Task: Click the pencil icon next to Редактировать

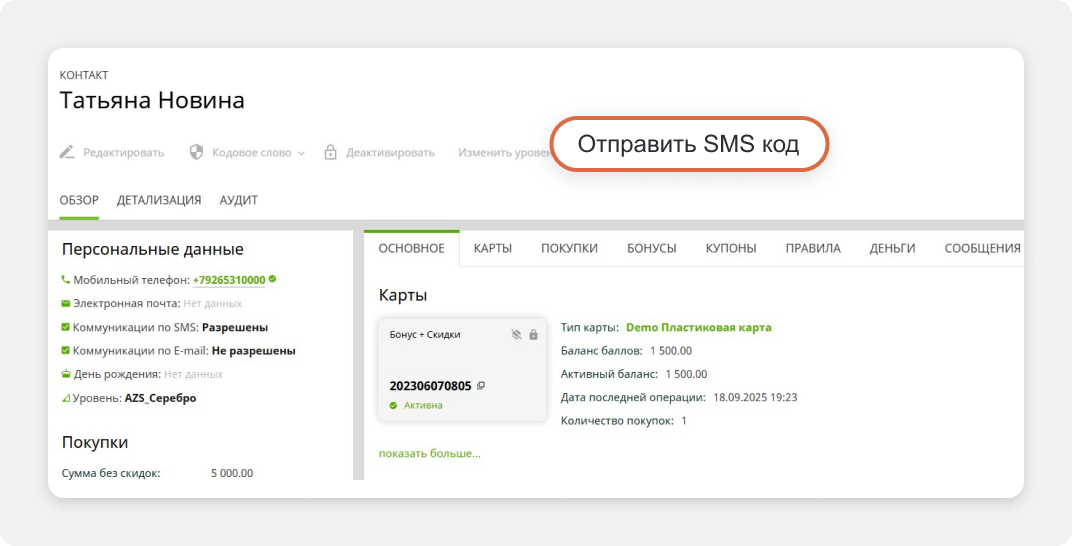Action: (x=67, y=153)
